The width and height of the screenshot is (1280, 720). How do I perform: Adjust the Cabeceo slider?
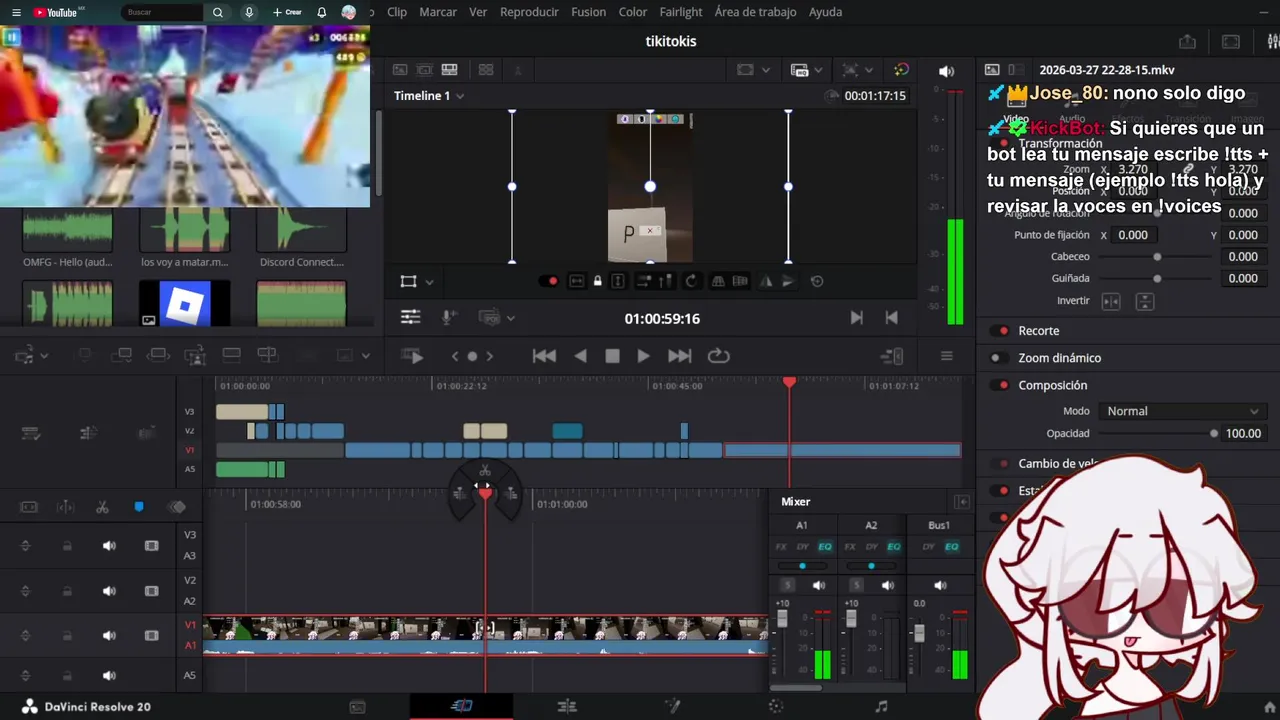pyautogui.click(x=1157, y=257)
